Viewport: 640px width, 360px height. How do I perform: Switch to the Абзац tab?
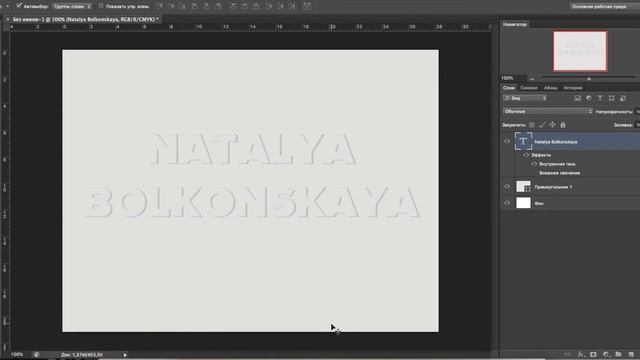click(x=551, y=88)
